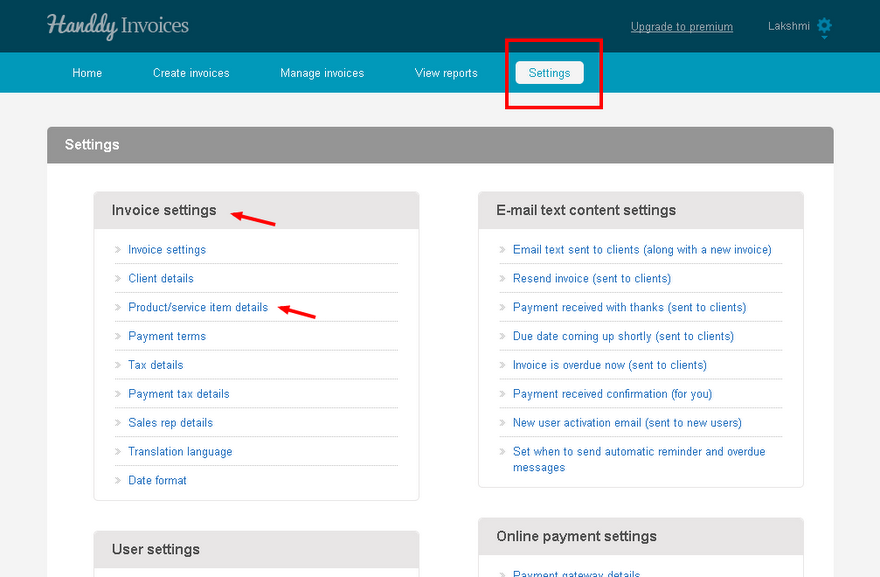Open Sales rep details
880x577 pixels.
coord(171,423)
